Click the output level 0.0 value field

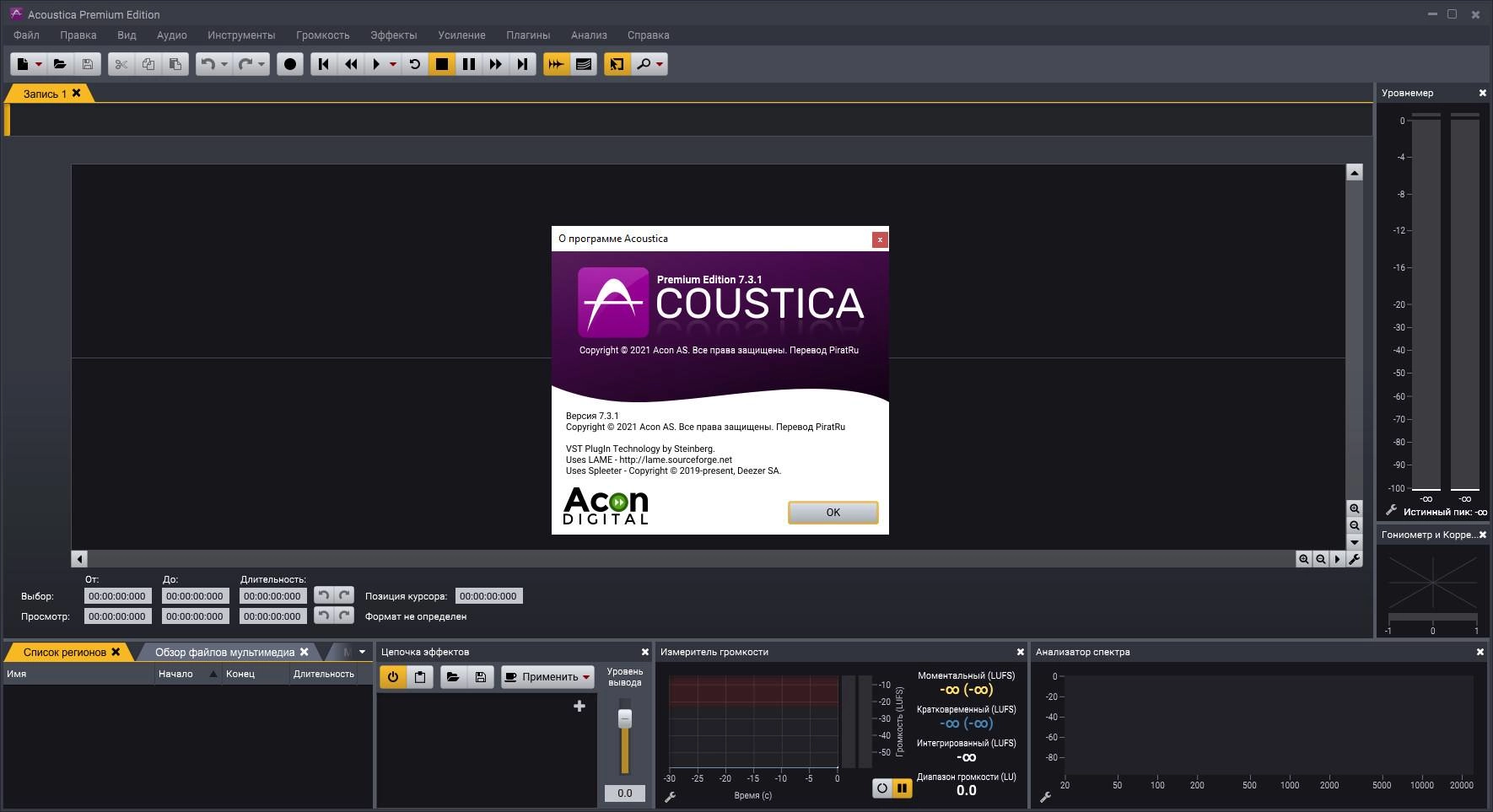(x=625, y=793)
